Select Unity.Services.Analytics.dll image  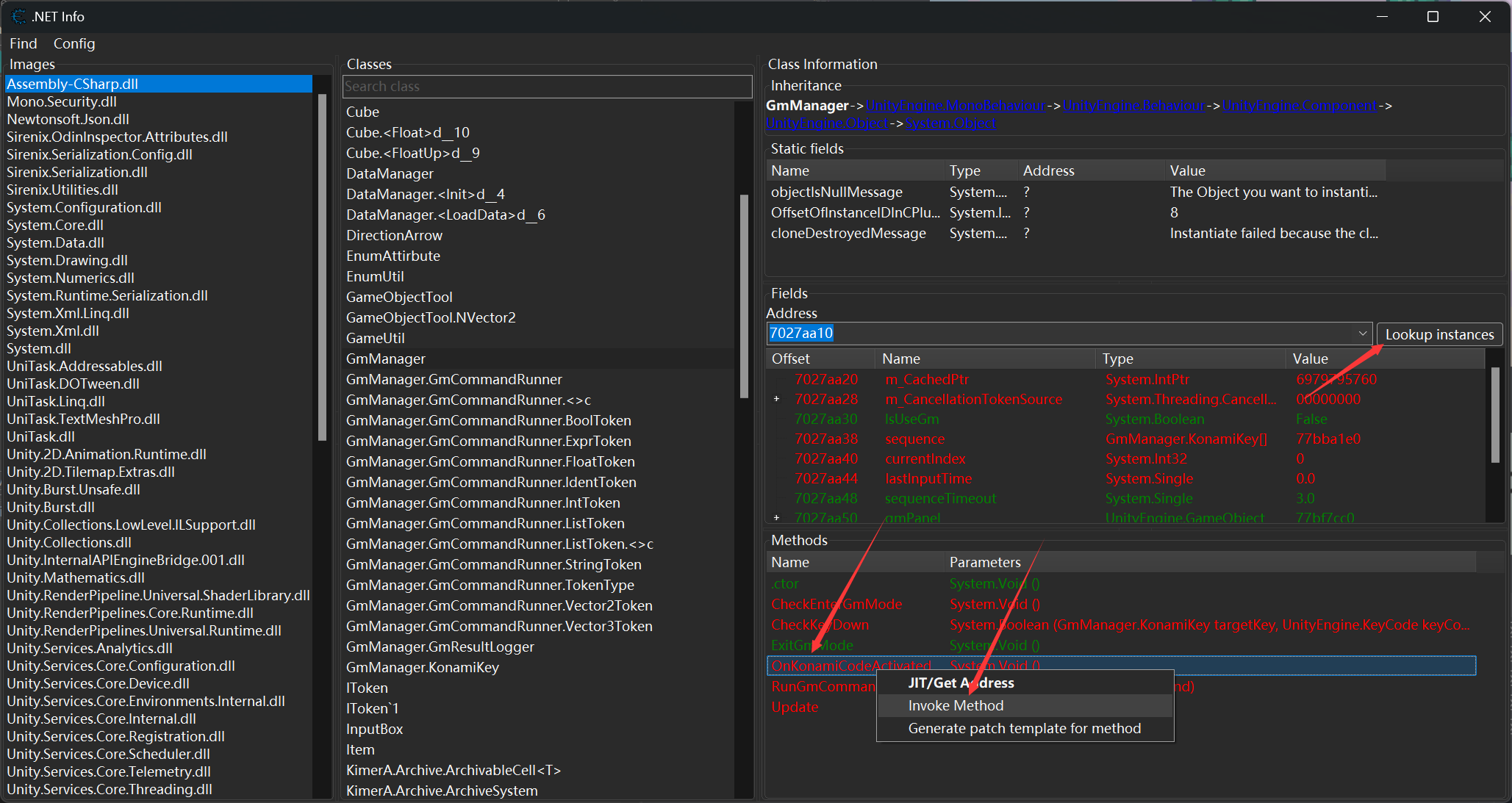click(x=90, y=648)
